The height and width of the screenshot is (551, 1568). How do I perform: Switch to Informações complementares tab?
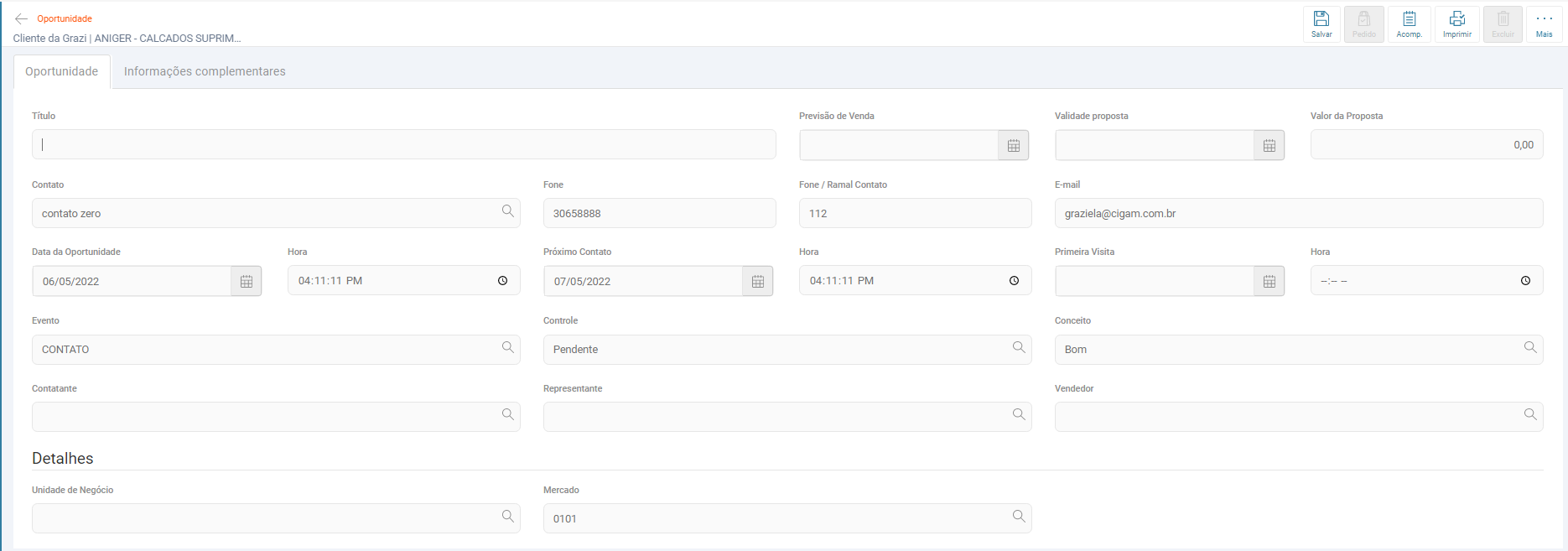click(205, 71)
